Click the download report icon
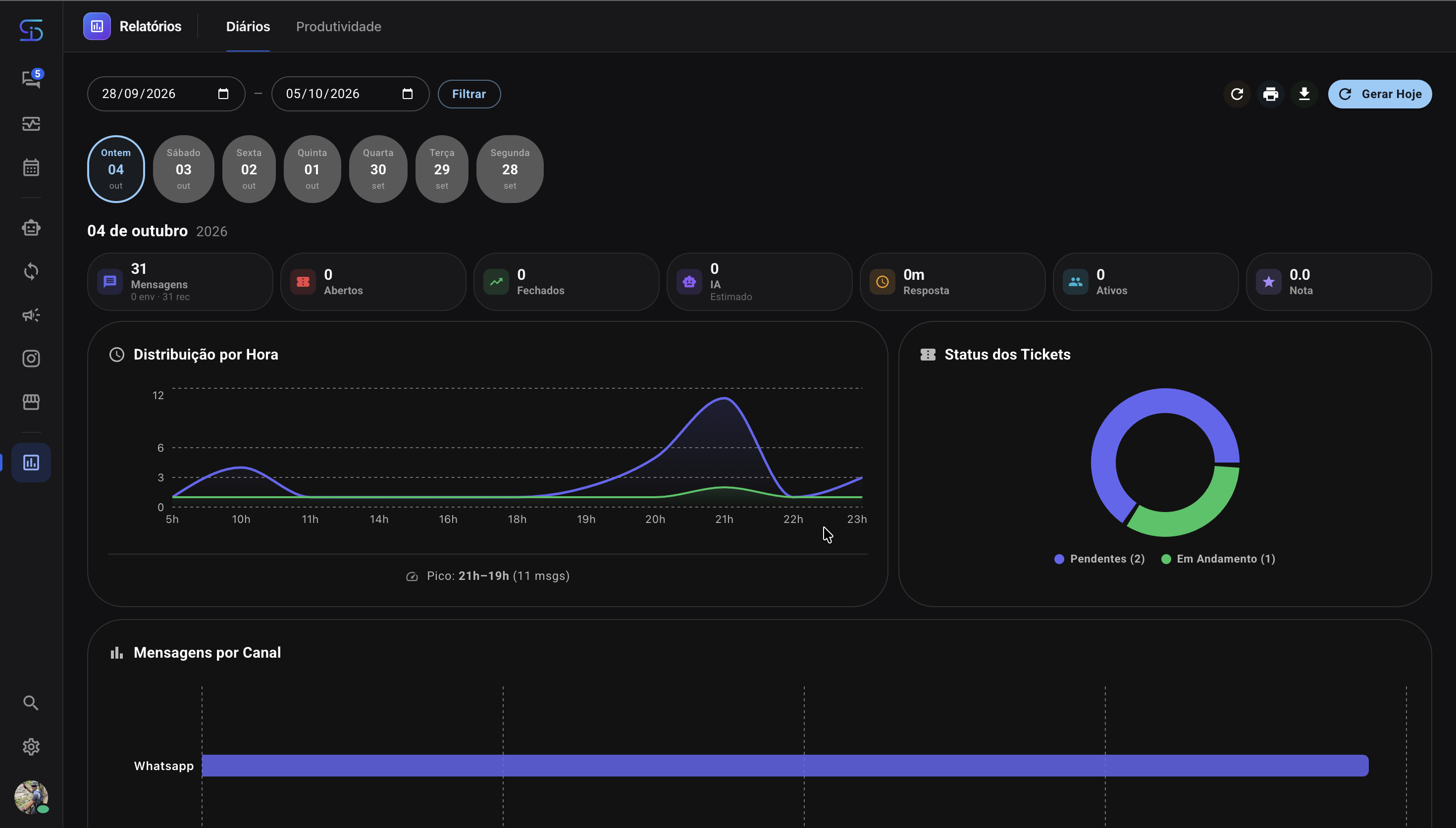The width and height of the screenshot is (1456, 828). click(1304, 94)
